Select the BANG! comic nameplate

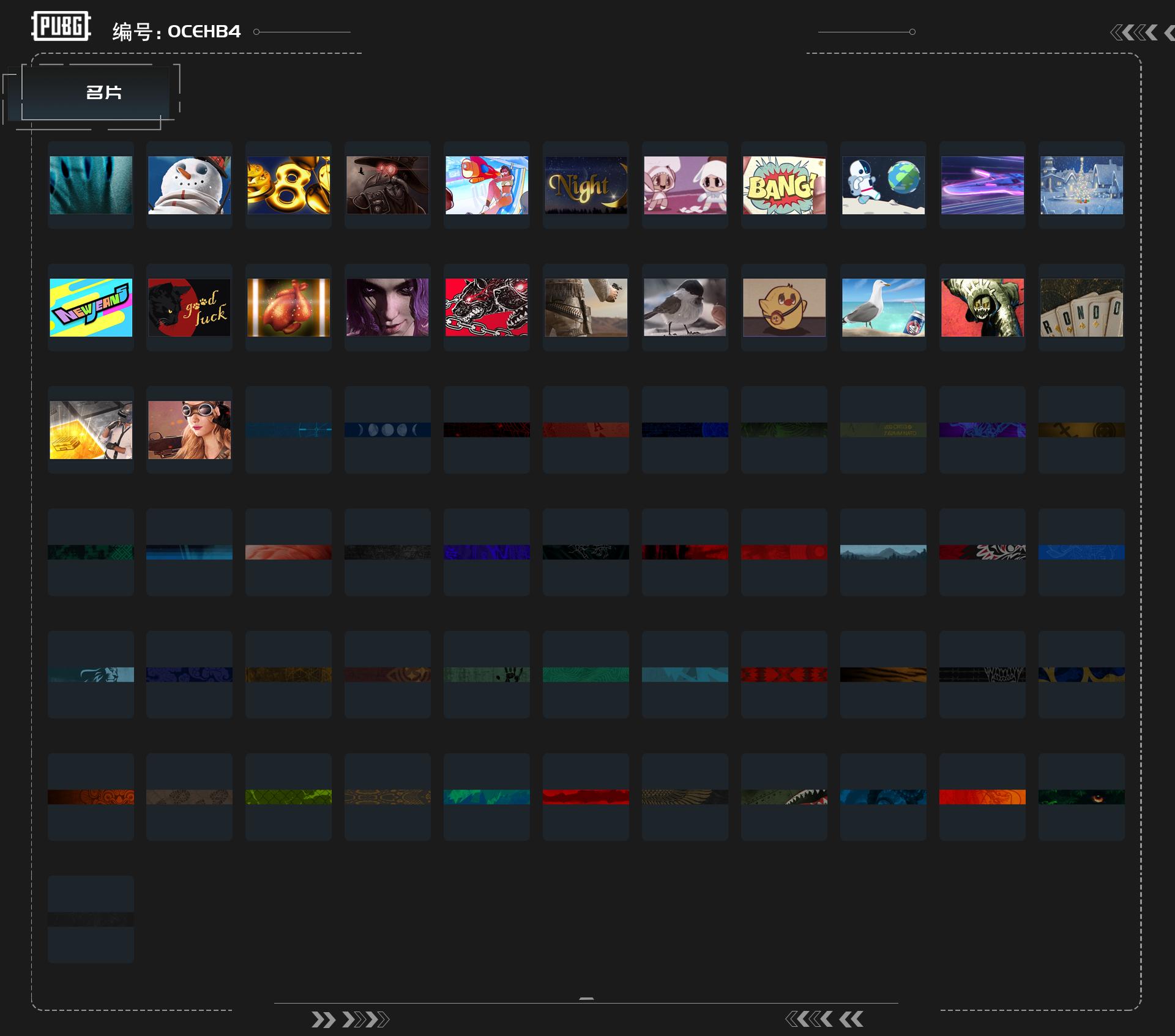click(x=784, y=185)
